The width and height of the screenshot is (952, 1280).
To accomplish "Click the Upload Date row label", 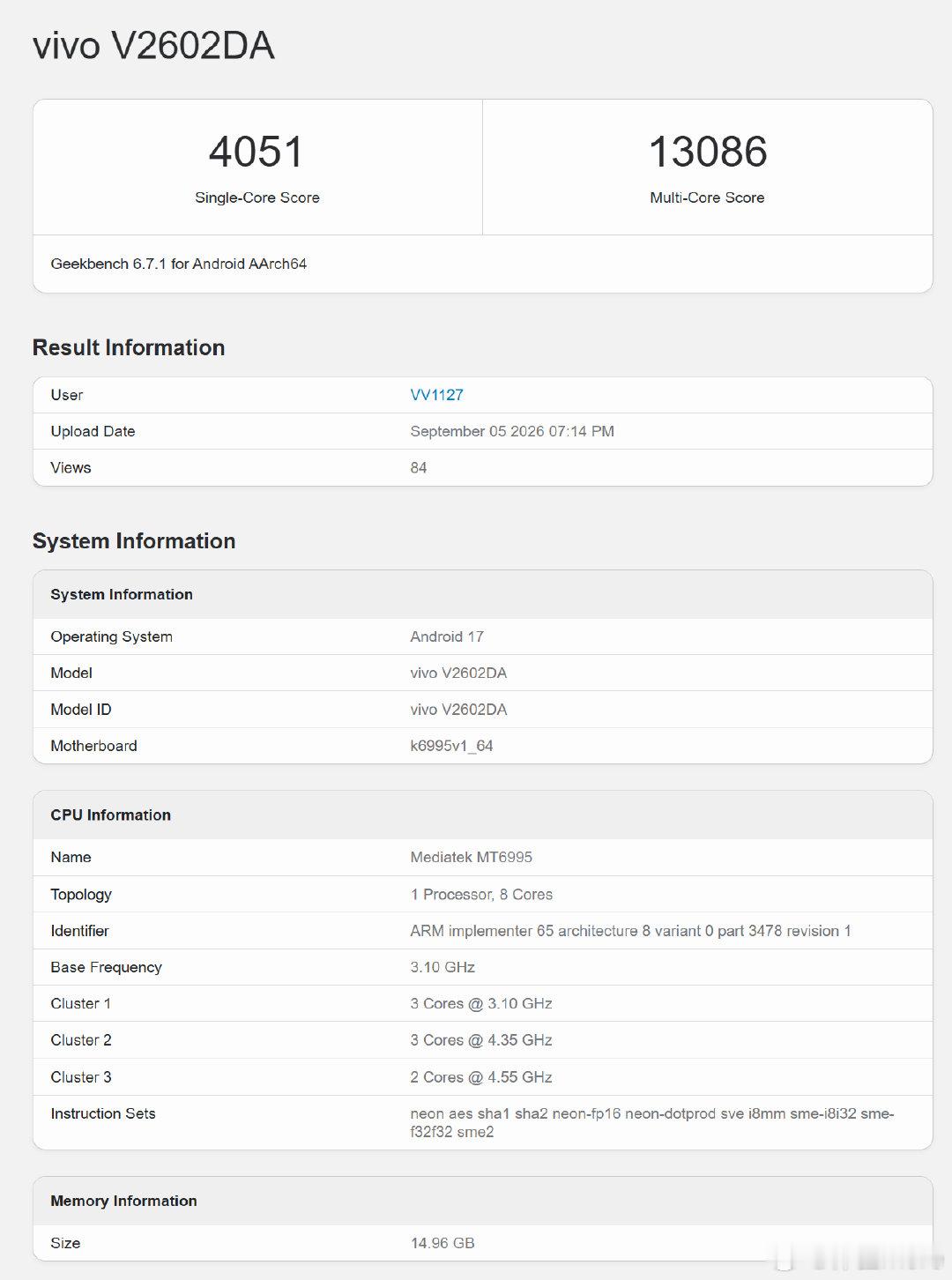I will point(93,431).
